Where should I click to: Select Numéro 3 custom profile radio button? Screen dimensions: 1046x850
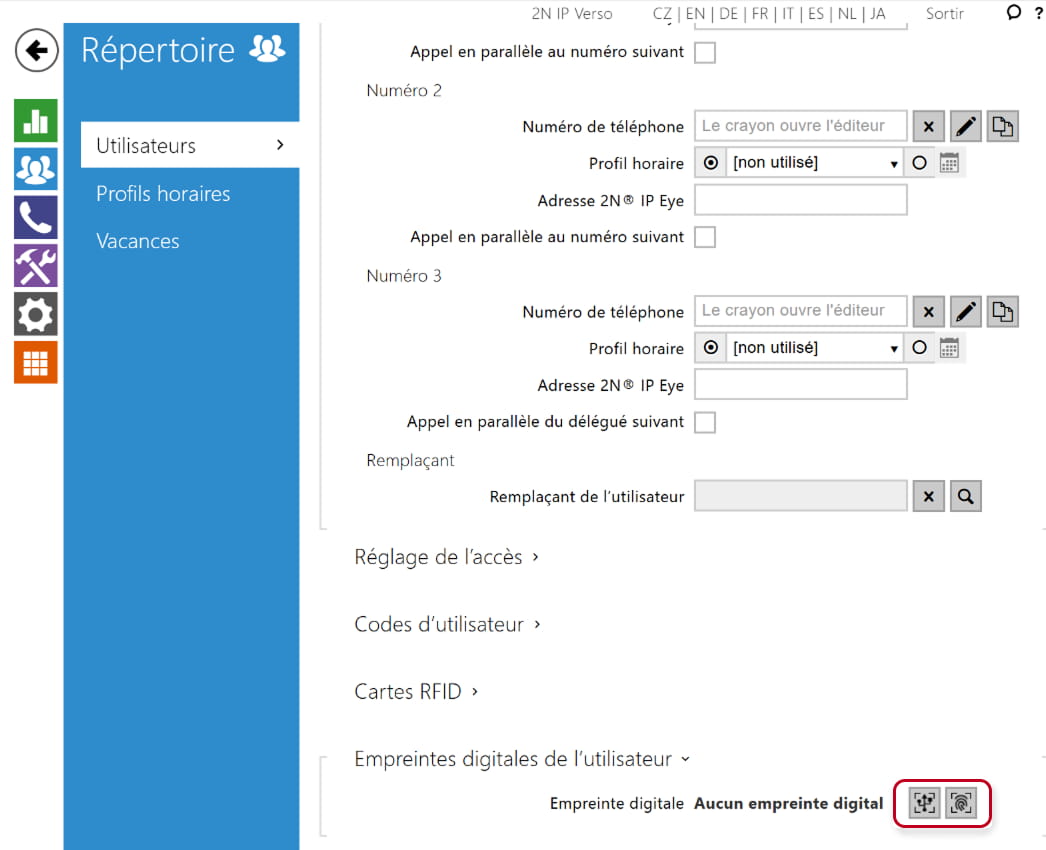[919, 348]
